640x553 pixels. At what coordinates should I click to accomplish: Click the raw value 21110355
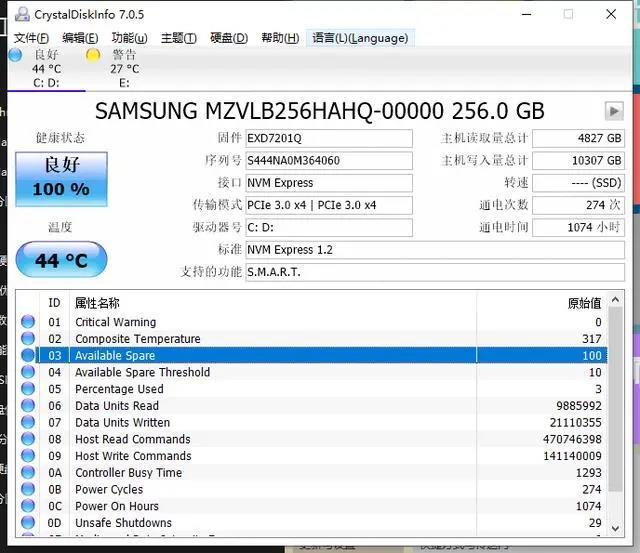(575, 422)
